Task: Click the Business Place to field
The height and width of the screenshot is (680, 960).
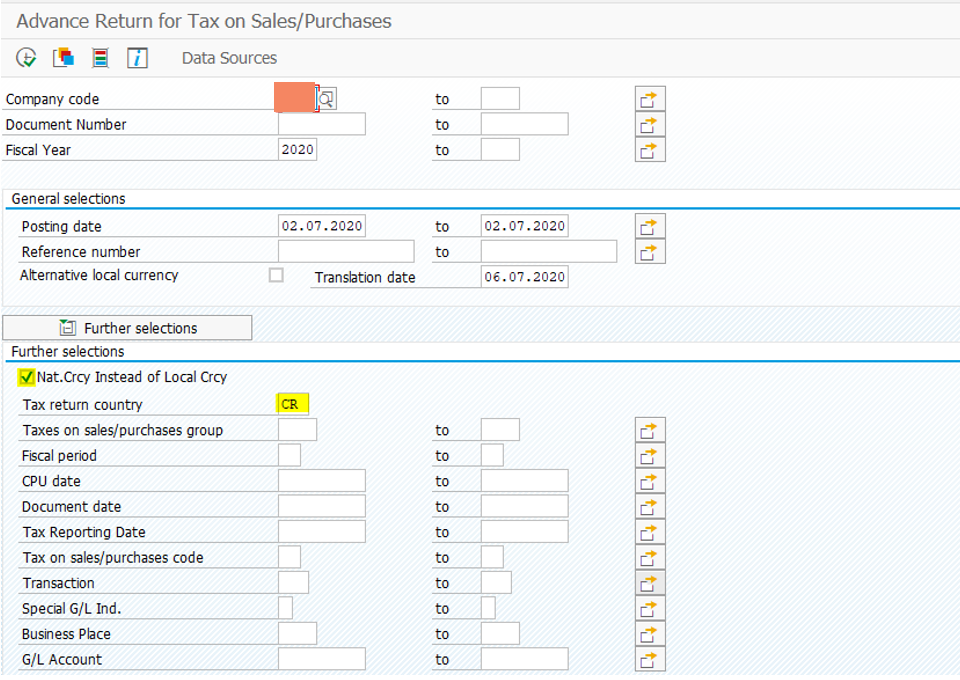Action: pos(500,633)
